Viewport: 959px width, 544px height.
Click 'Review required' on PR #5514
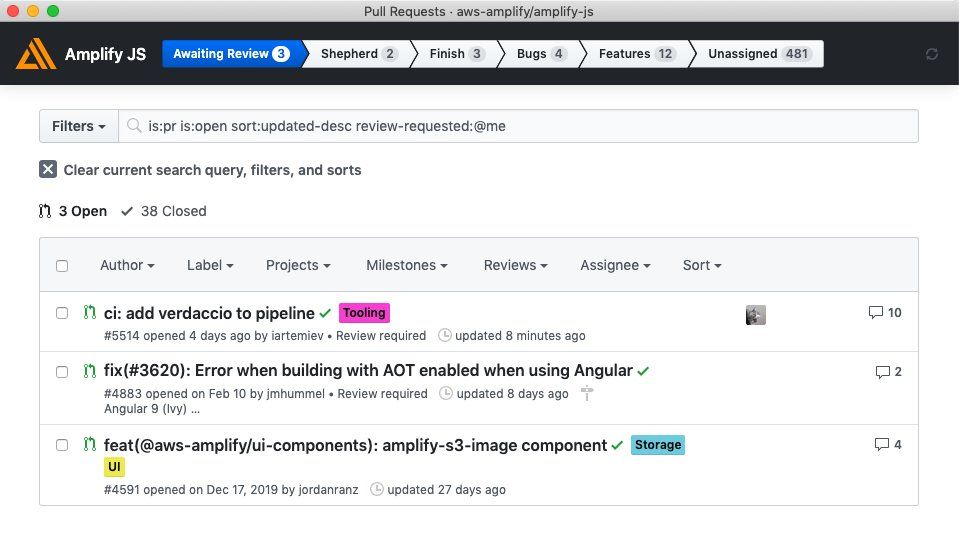(x=381, y=335)
